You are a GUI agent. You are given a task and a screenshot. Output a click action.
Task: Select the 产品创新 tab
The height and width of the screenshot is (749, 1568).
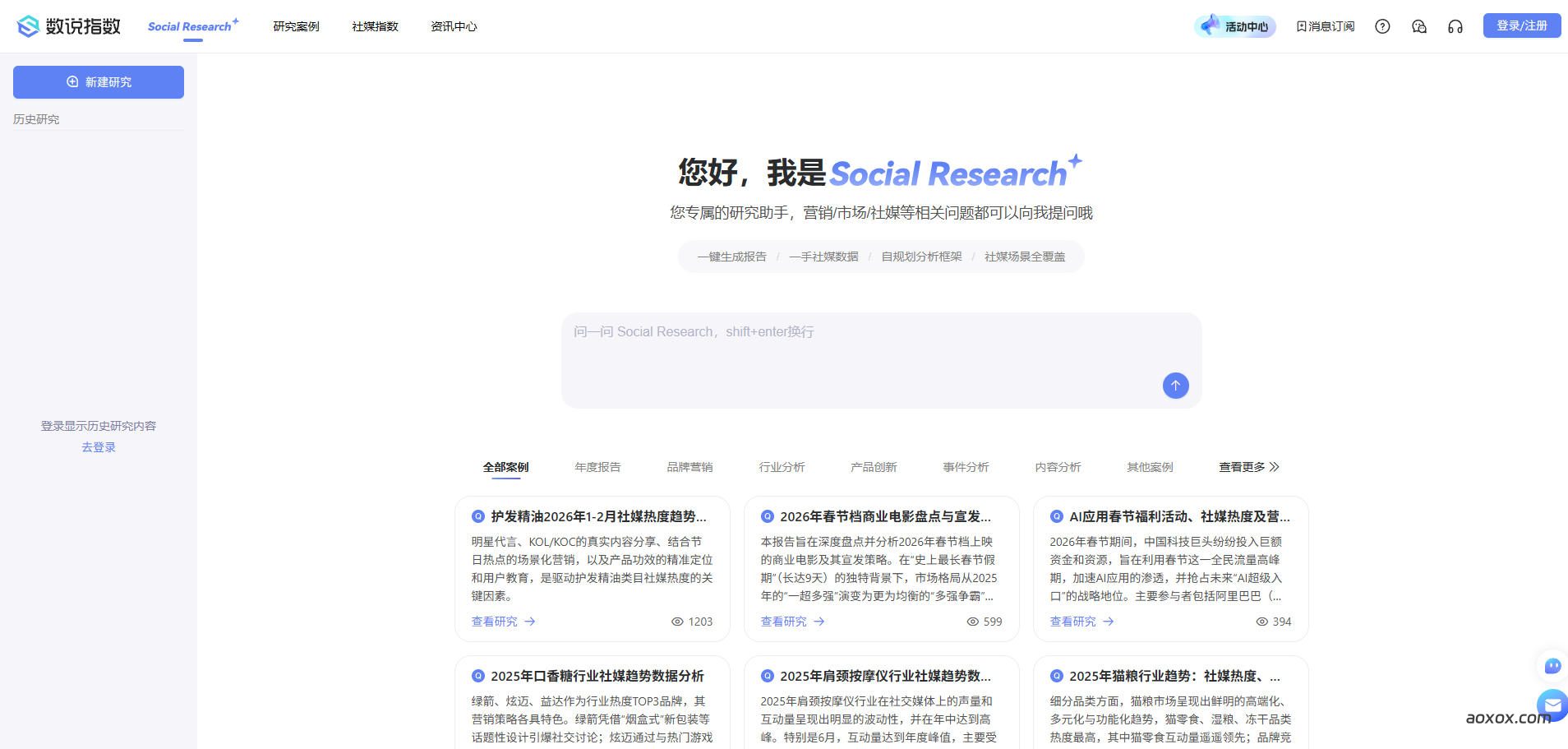[x=874, y=467]
